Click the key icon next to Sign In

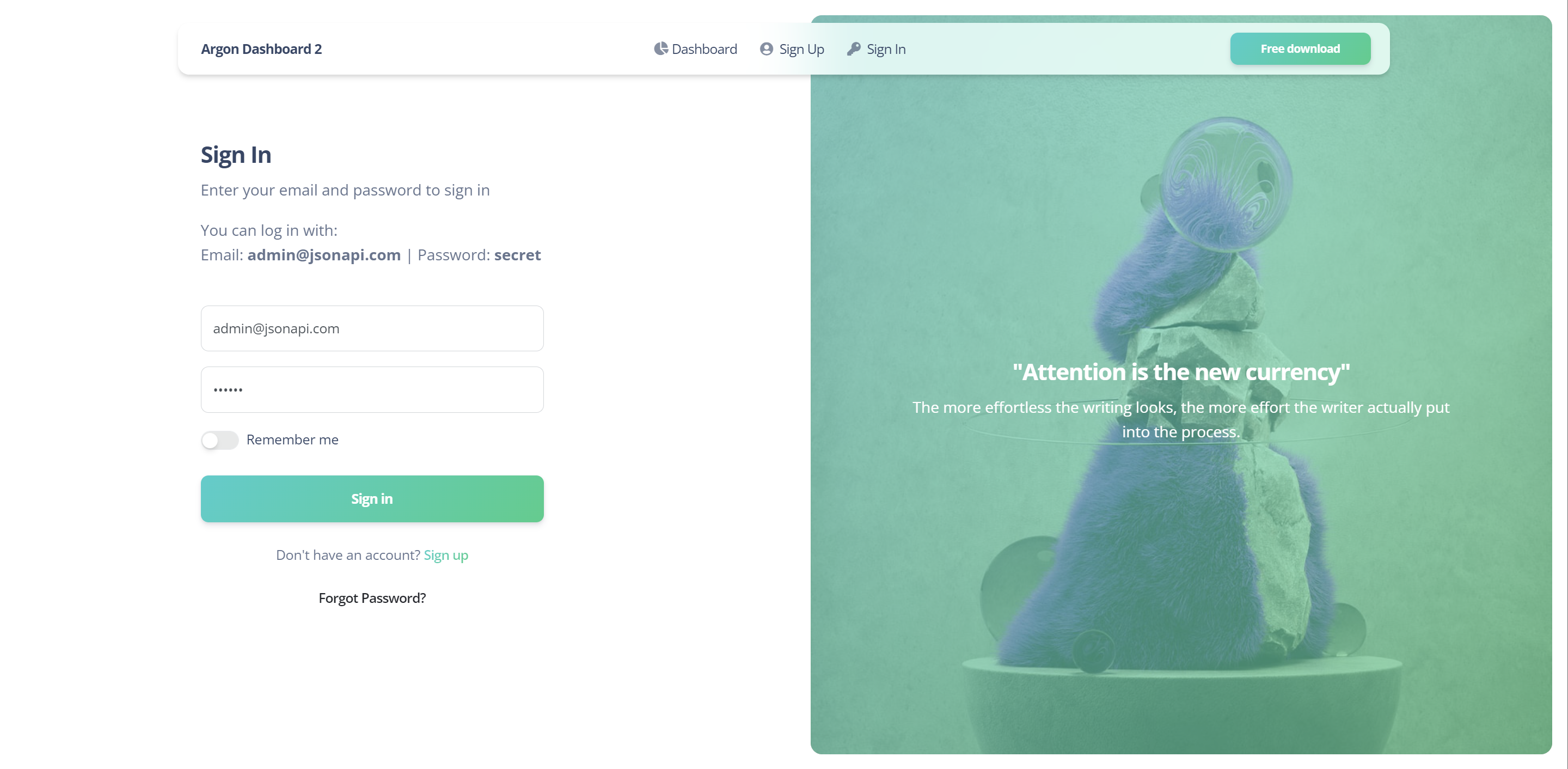[855, 48]
